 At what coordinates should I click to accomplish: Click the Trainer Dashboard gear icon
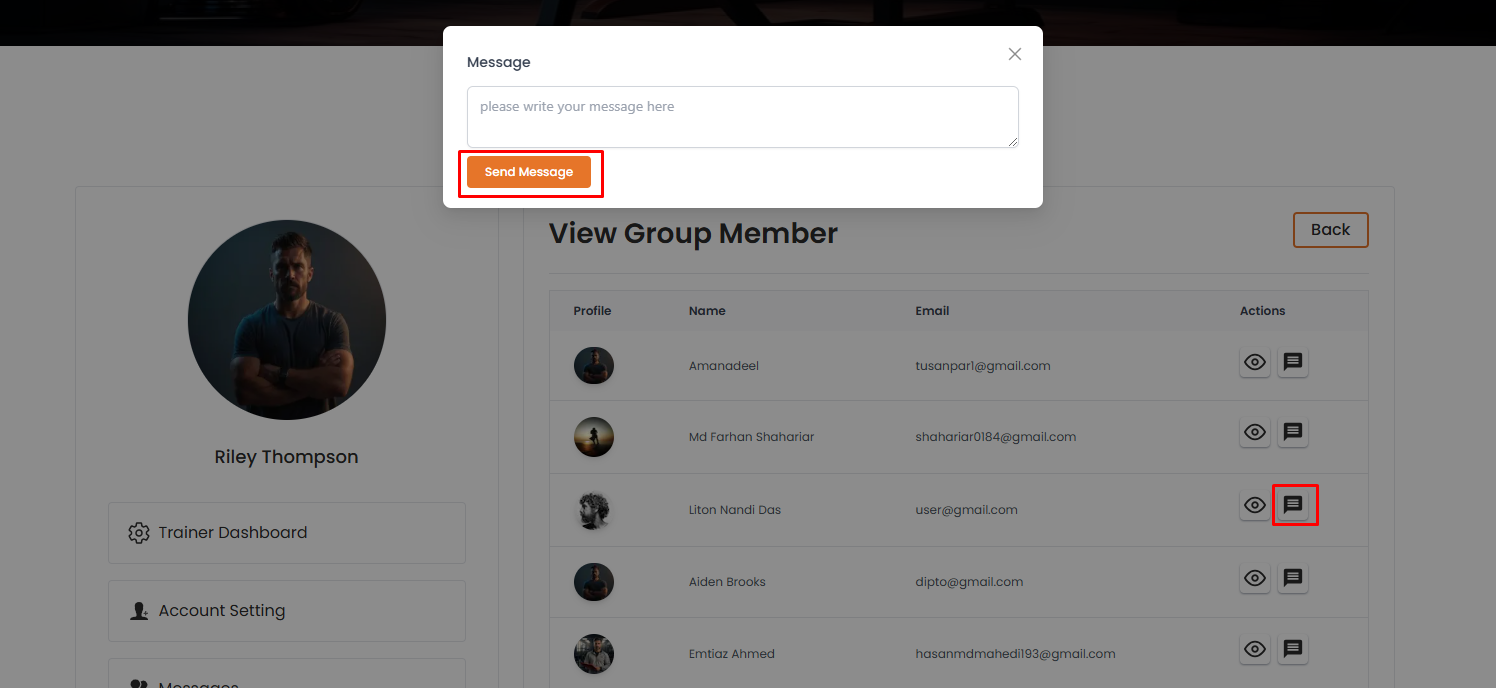point(139,533)
